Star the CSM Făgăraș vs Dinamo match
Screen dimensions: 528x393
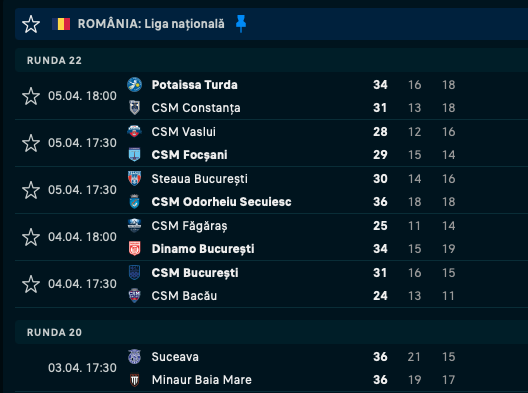pos(31,237)
